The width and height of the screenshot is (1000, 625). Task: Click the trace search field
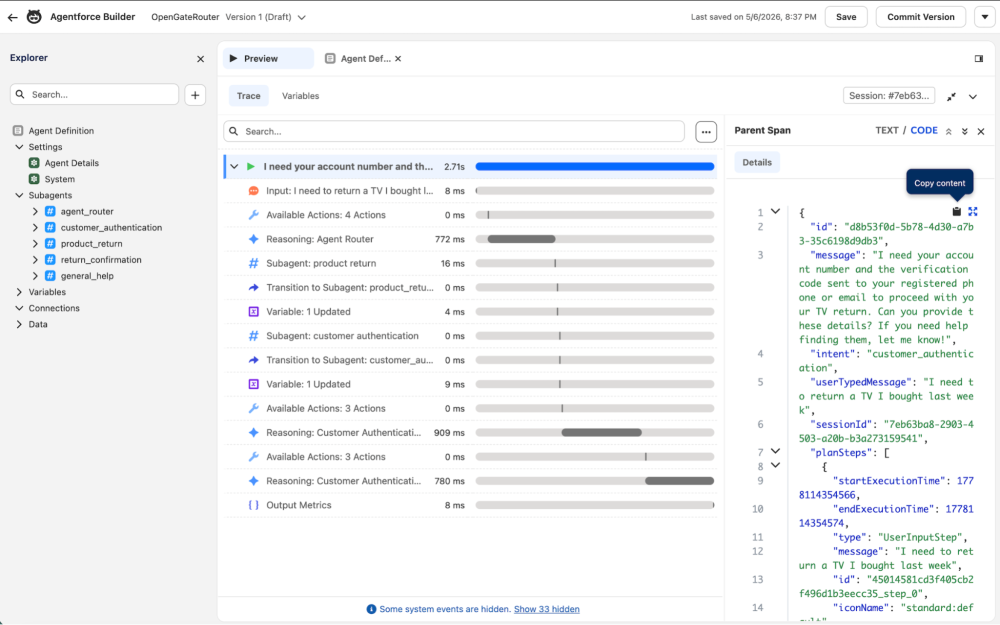tap(454, 131)
